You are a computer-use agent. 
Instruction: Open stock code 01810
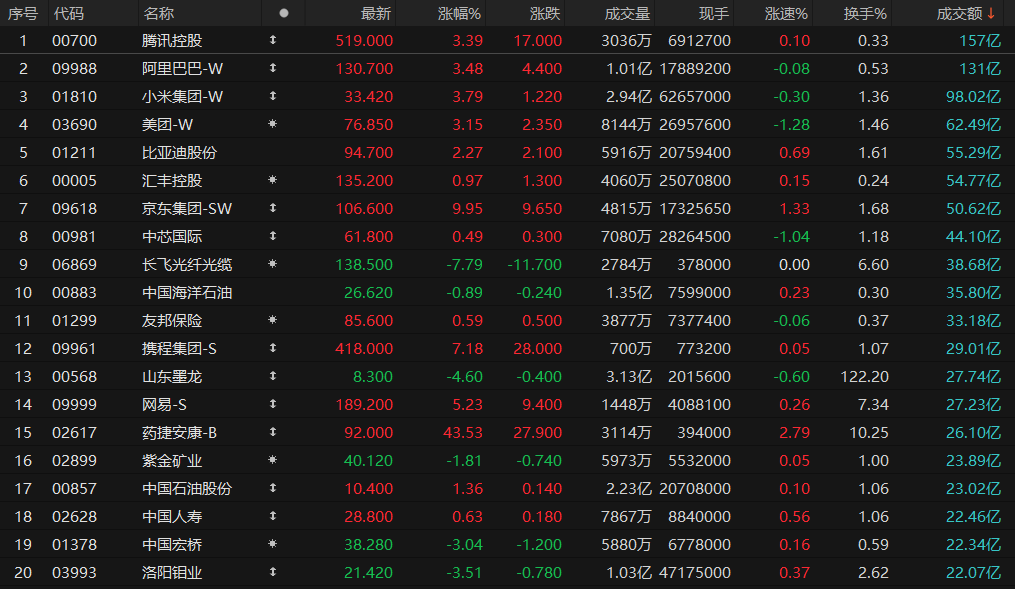[x=70, y=97]
